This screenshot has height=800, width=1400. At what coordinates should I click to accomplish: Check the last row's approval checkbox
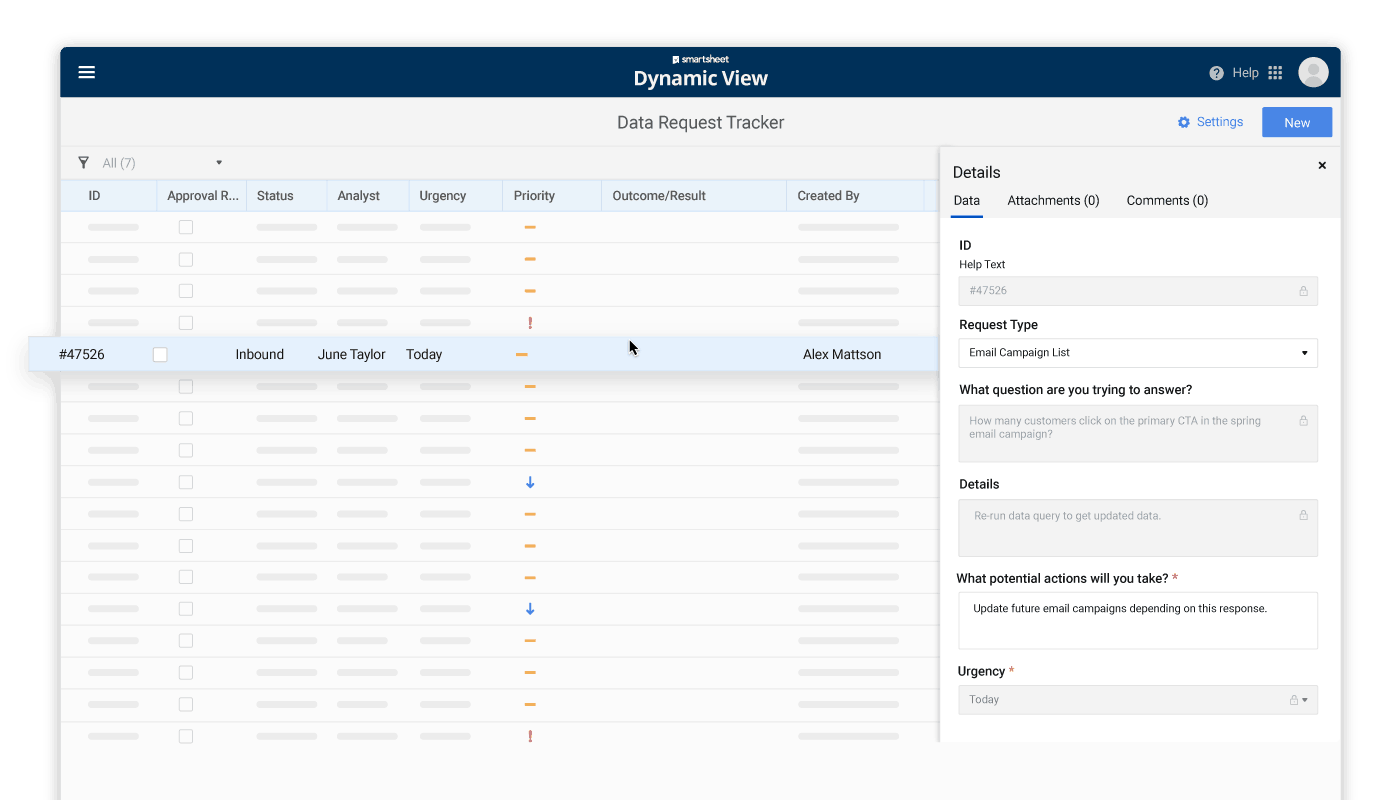(x=186, y=736)
